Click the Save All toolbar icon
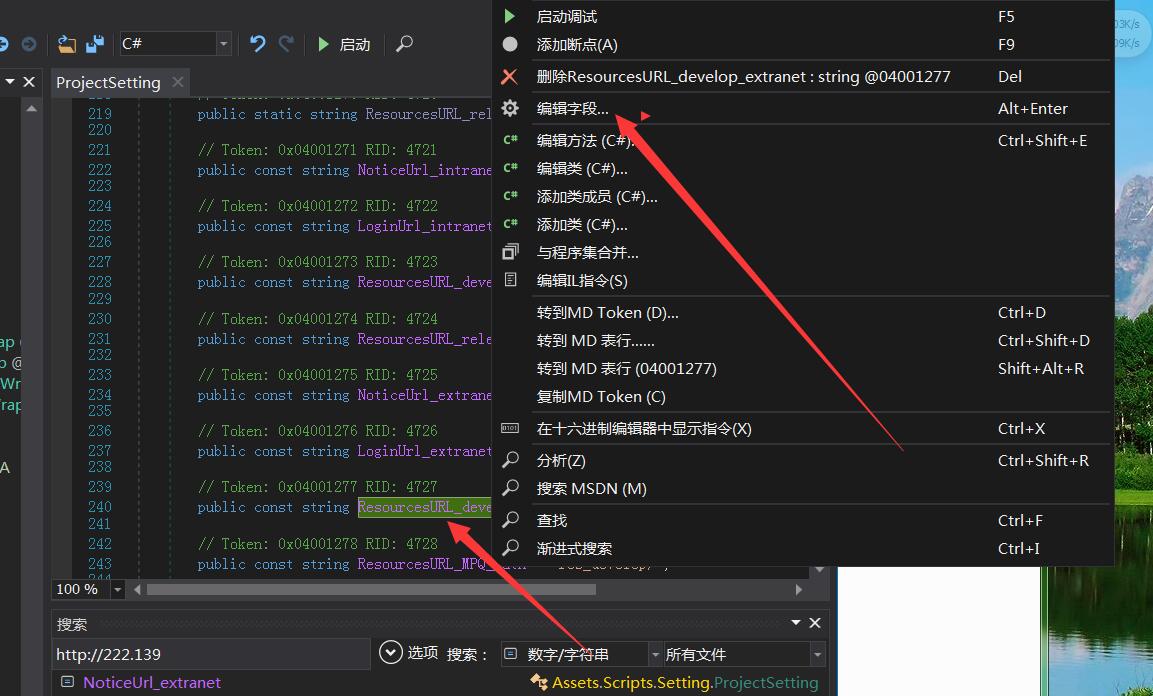The height and width of the screenshot is (696, 1153). (95, 44)
